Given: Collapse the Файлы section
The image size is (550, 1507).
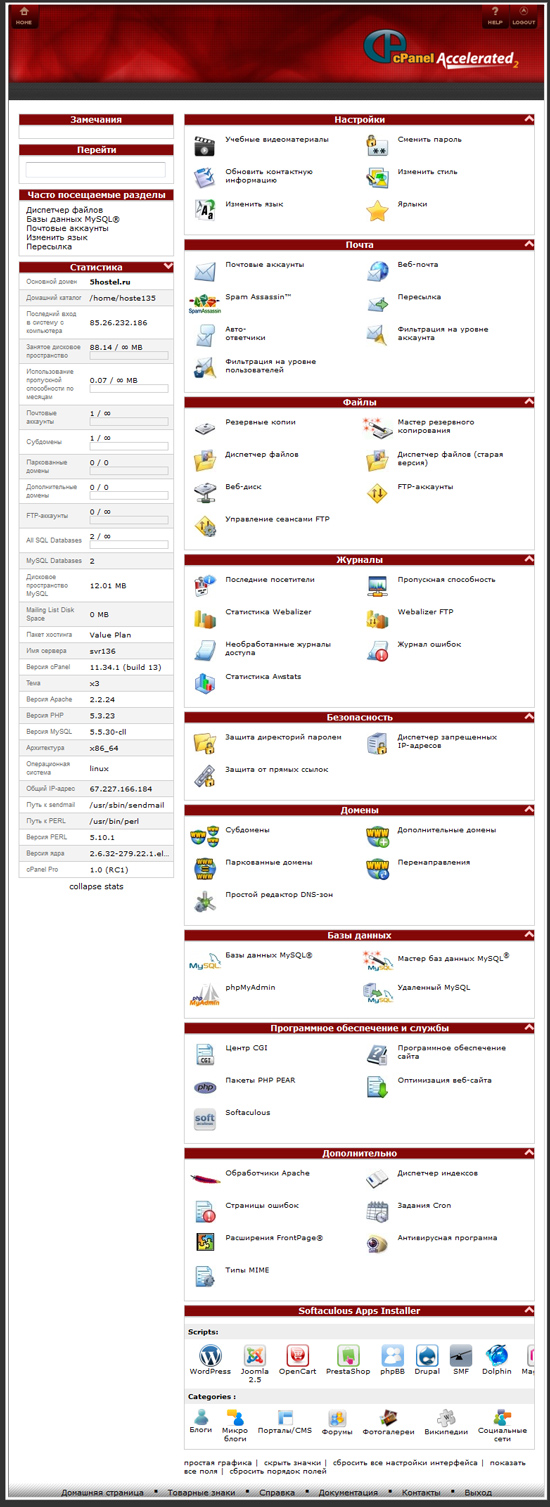Looking at the screenshot, I should [x=528, y=402].
